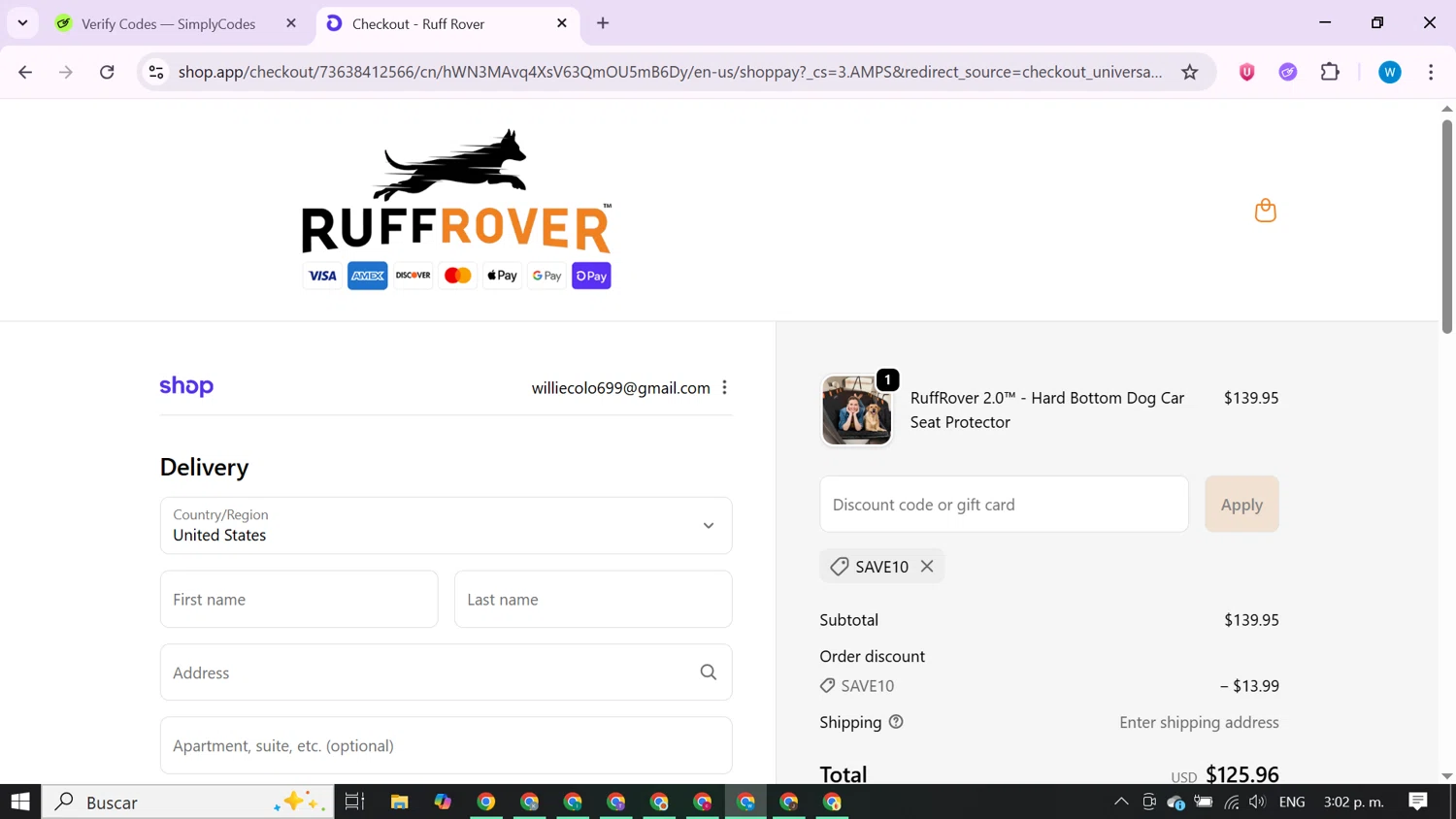Bookmark this page with star icon
Screen dimensions: 1456x819
[x=1190, y=72]
